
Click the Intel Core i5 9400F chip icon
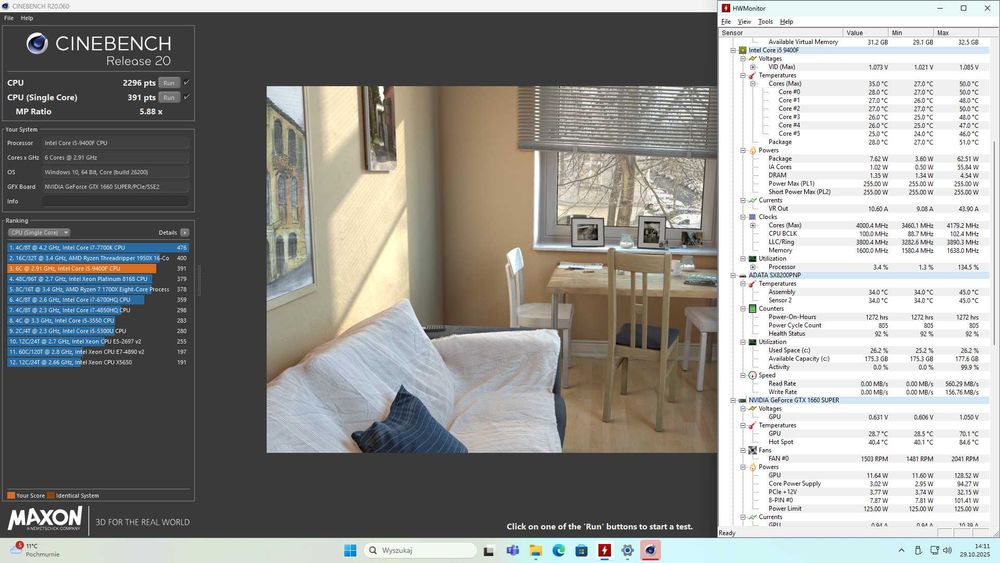pyautogui.click(x=742, y=50)
